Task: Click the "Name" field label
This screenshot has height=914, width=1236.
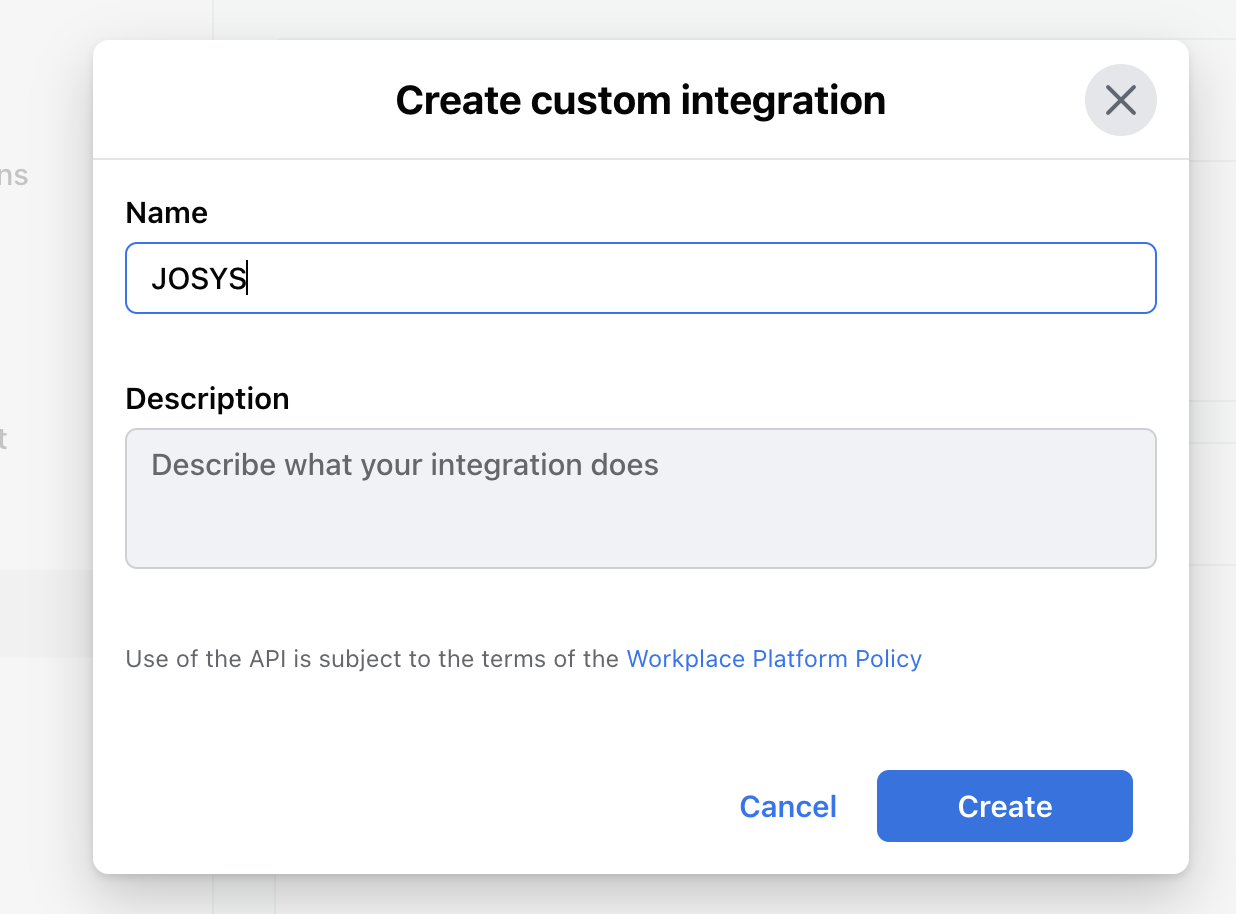Action: 166,213
